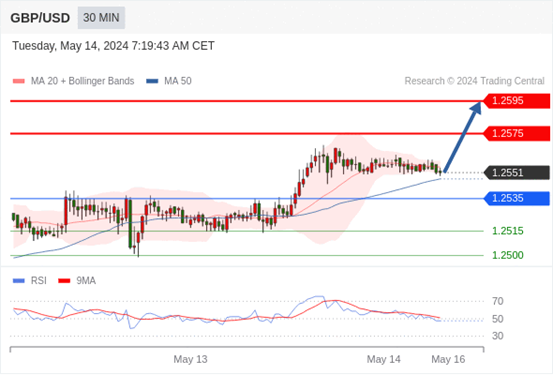
Task: Click the 9MA red legend swatch
Action: point(64,281)
